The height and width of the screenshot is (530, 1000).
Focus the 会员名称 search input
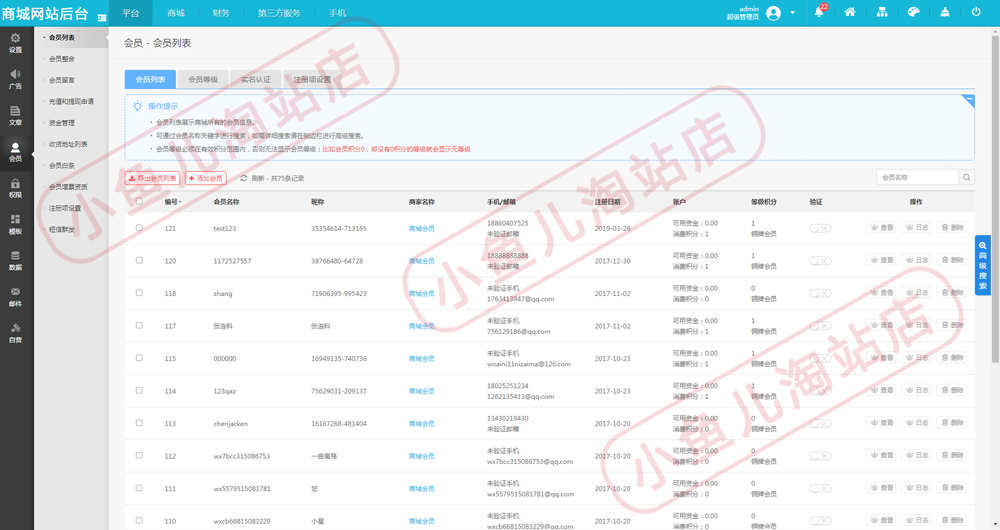918,177
